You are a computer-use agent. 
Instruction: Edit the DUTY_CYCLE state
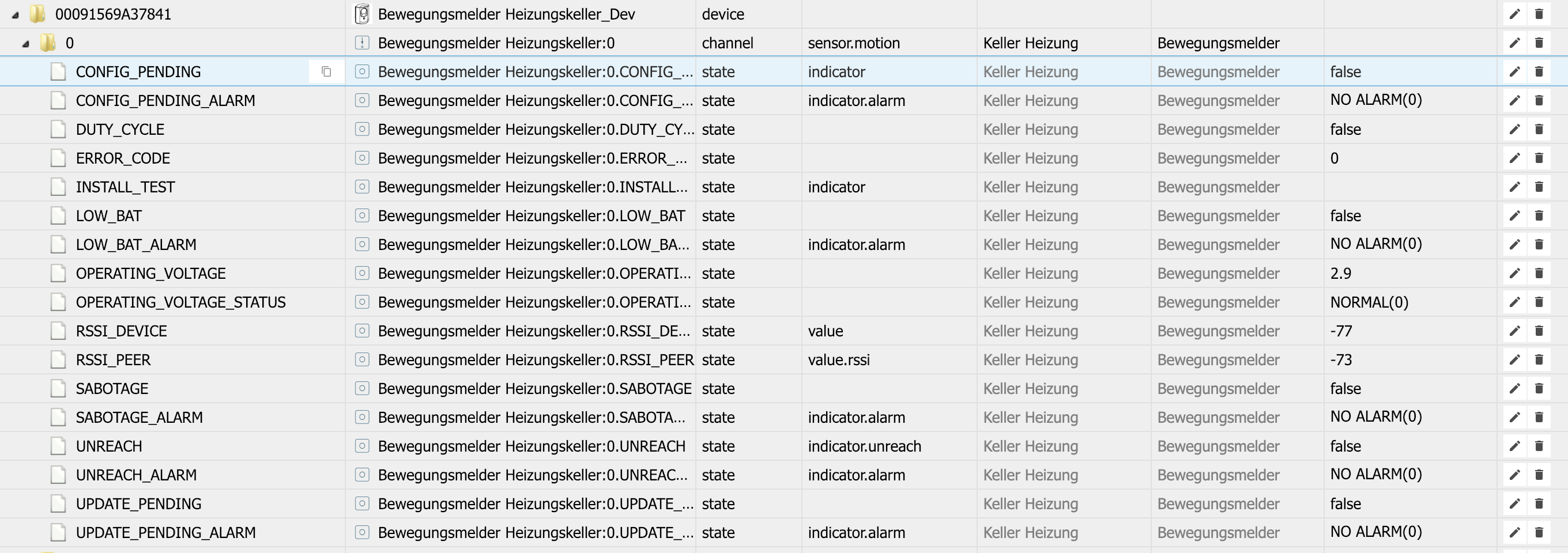coord(1514,129)
